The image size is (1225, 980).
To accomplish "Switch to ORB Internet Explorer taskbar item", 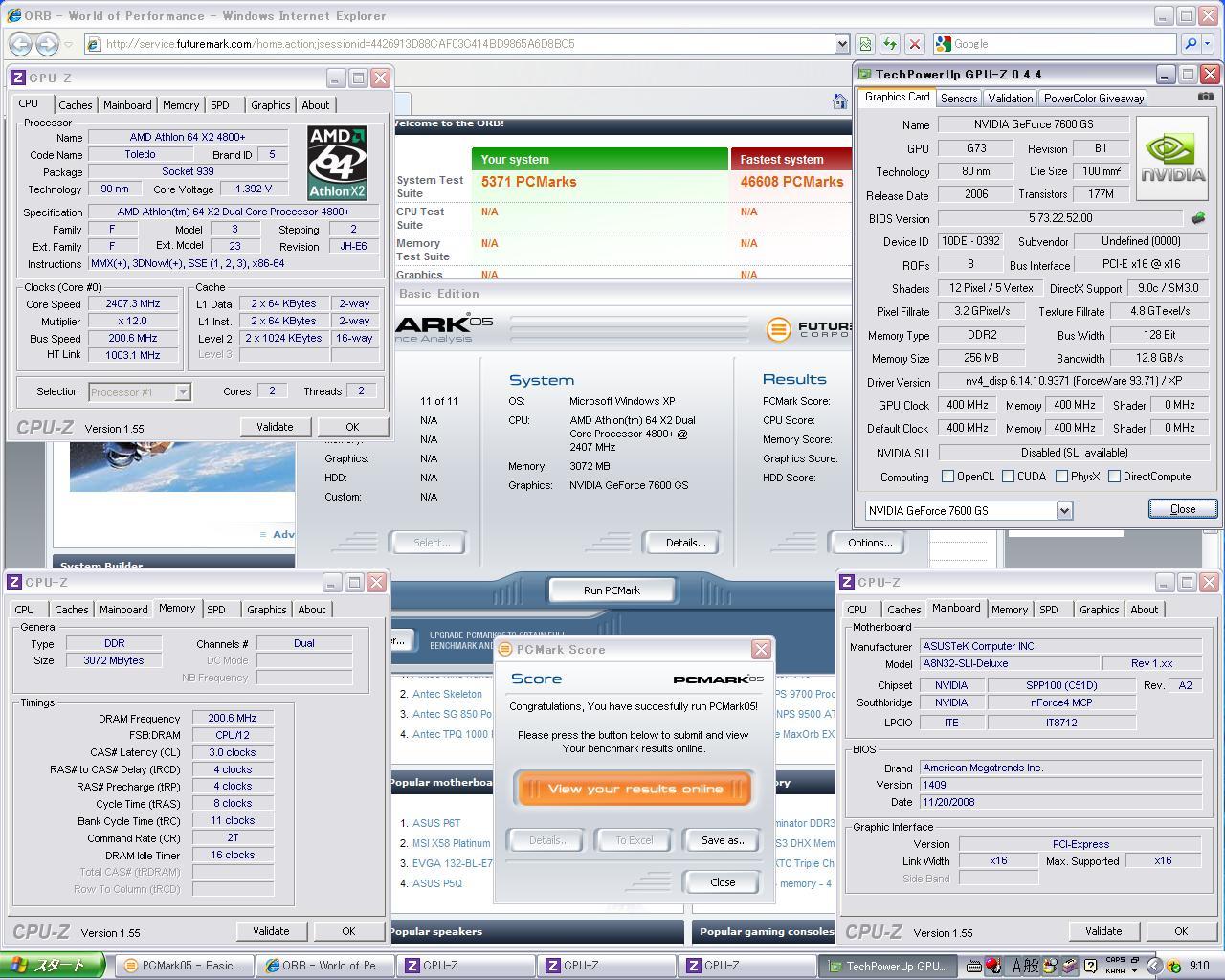I will (323, 966).
